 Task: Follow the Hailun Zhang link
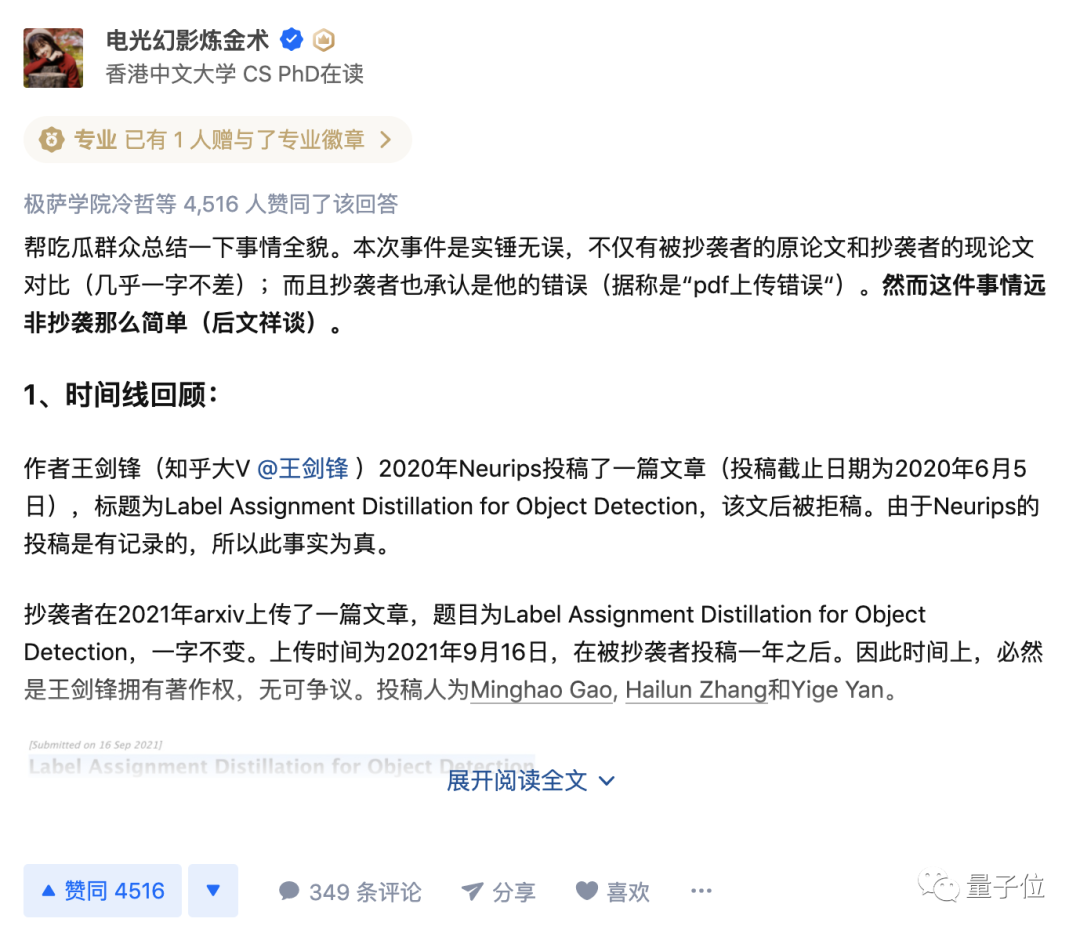pos(696,689)
